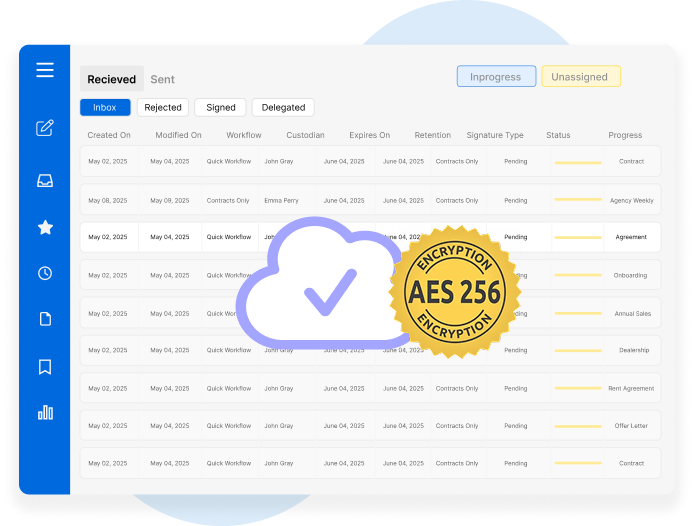Select the Signed filter

click(220, 108)
